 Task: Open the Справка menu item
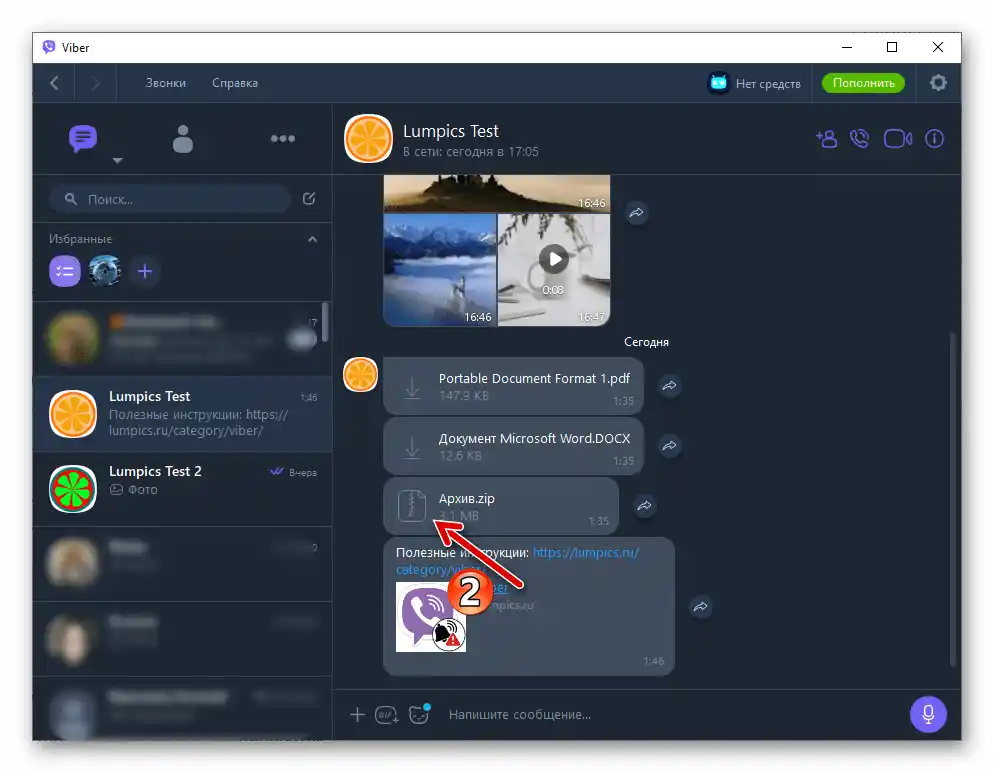click(x=234, y=83)
